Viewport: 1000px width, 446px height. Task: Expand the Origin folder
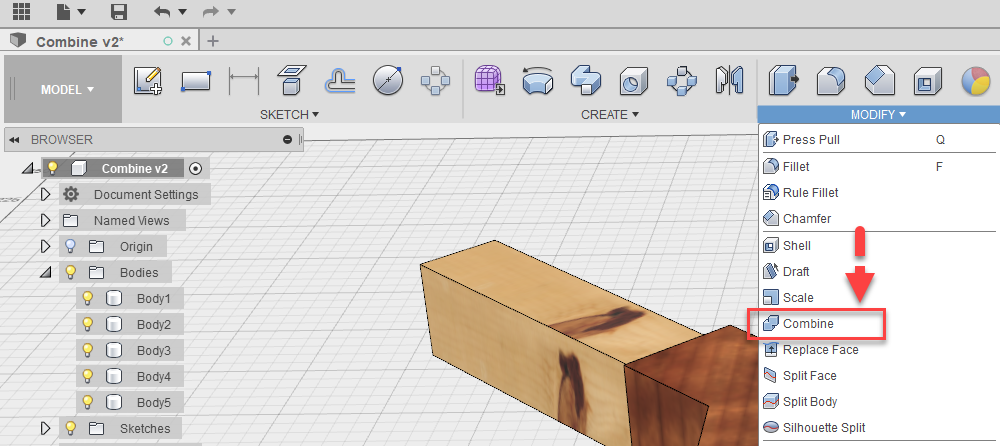tap(45, 246)
